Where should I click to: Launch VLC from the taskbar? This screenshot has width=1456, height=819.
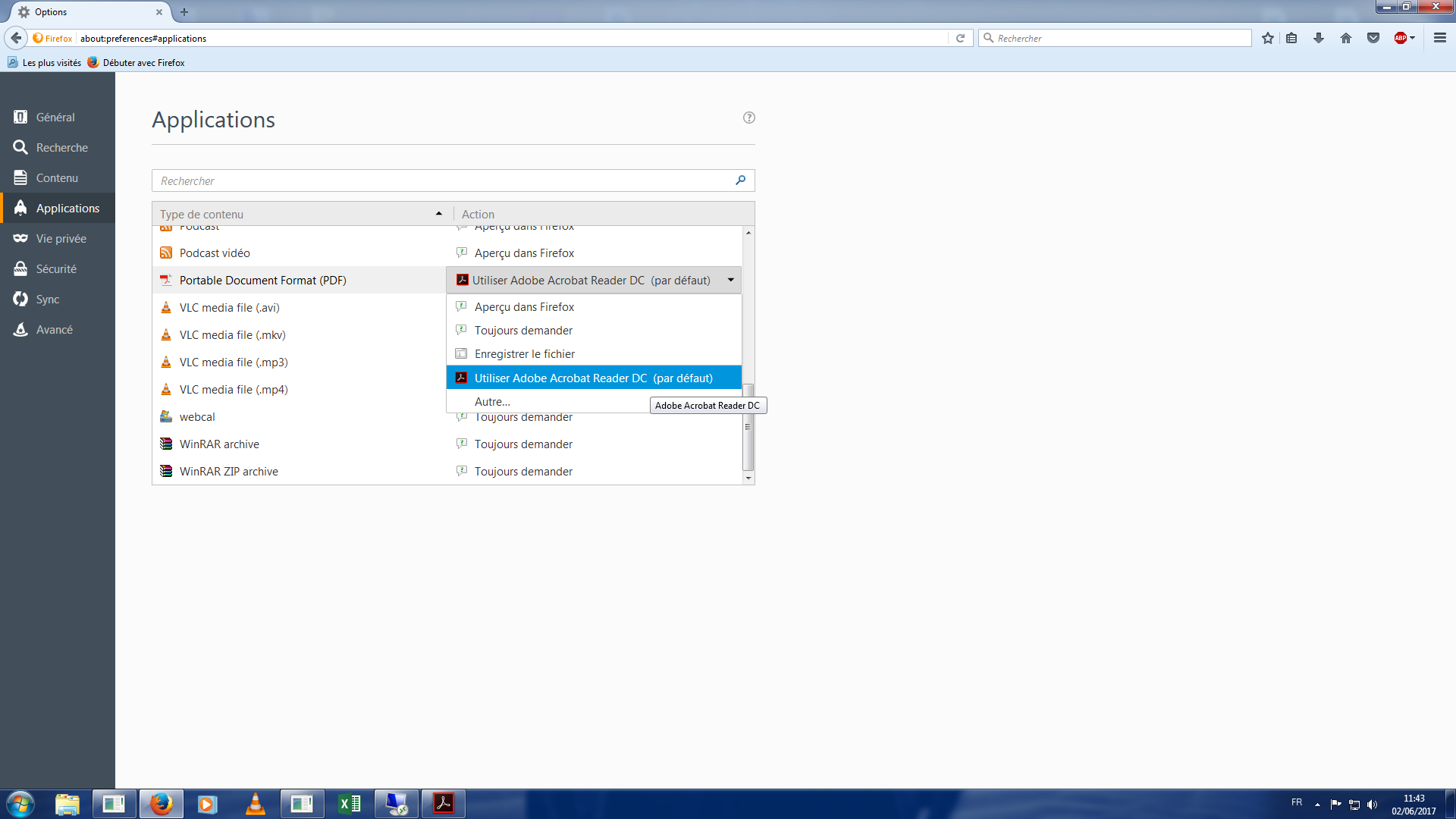(255, 804)
